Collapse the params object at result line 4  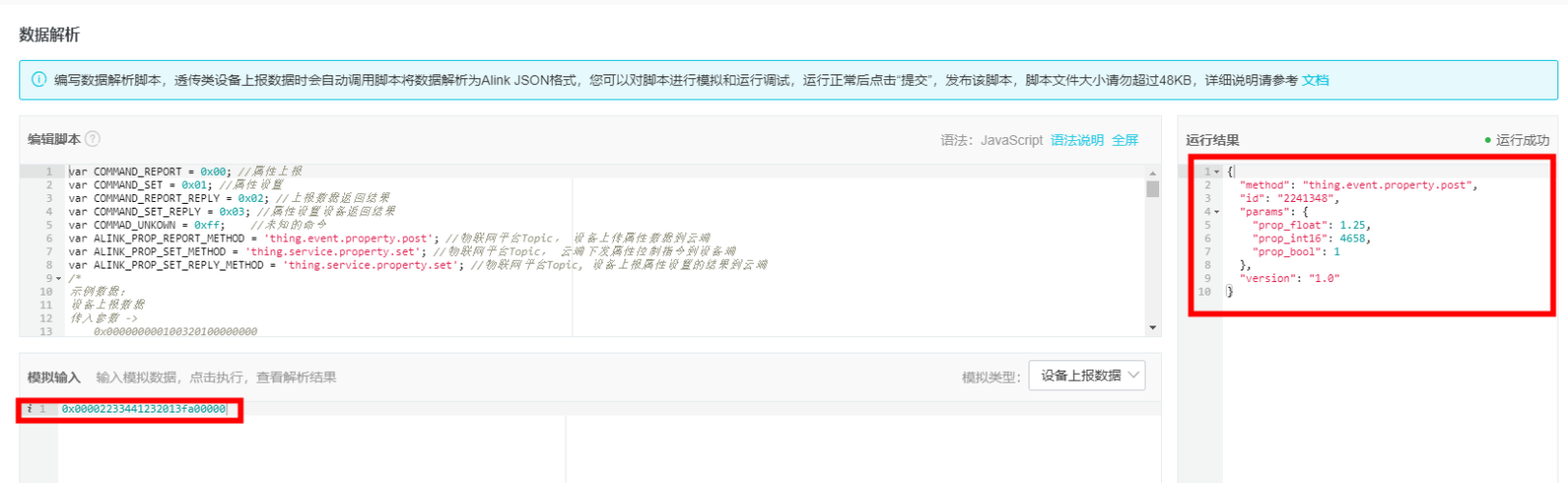(1216, 212)
